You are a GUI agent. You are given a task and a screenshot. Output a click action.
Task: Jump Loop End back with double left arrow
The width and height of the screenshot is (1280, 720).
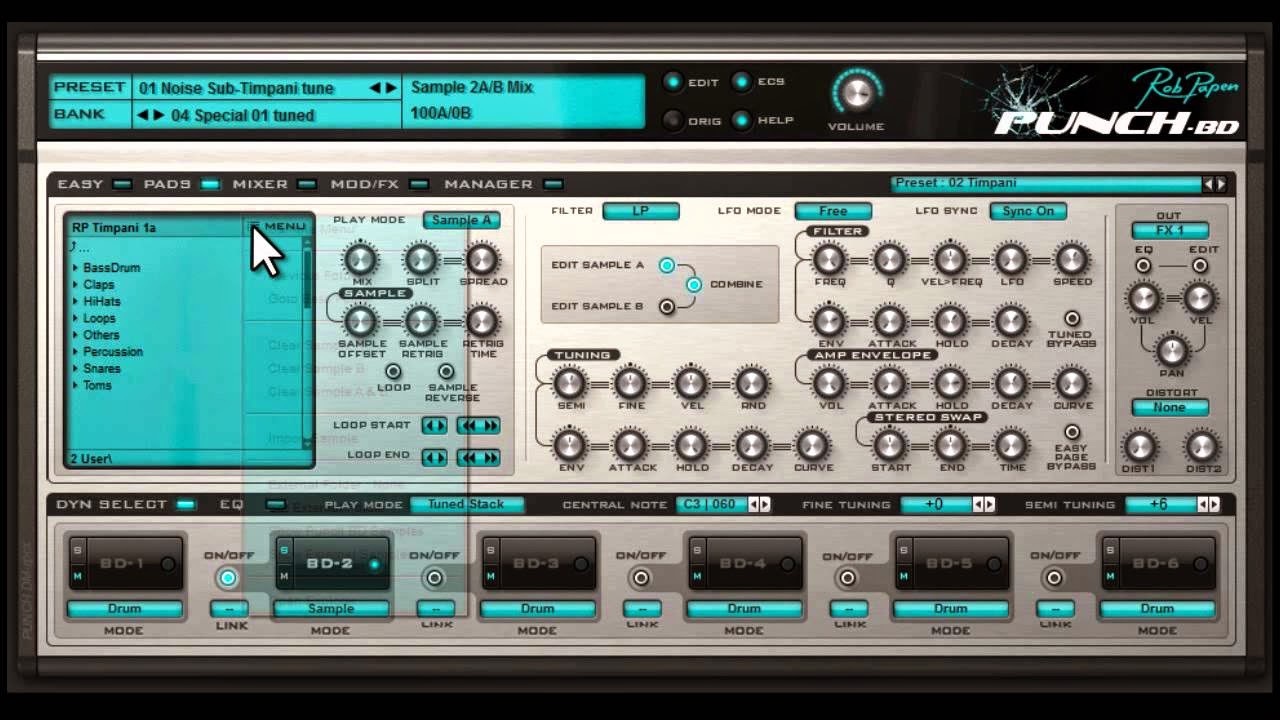pos(467,458)
